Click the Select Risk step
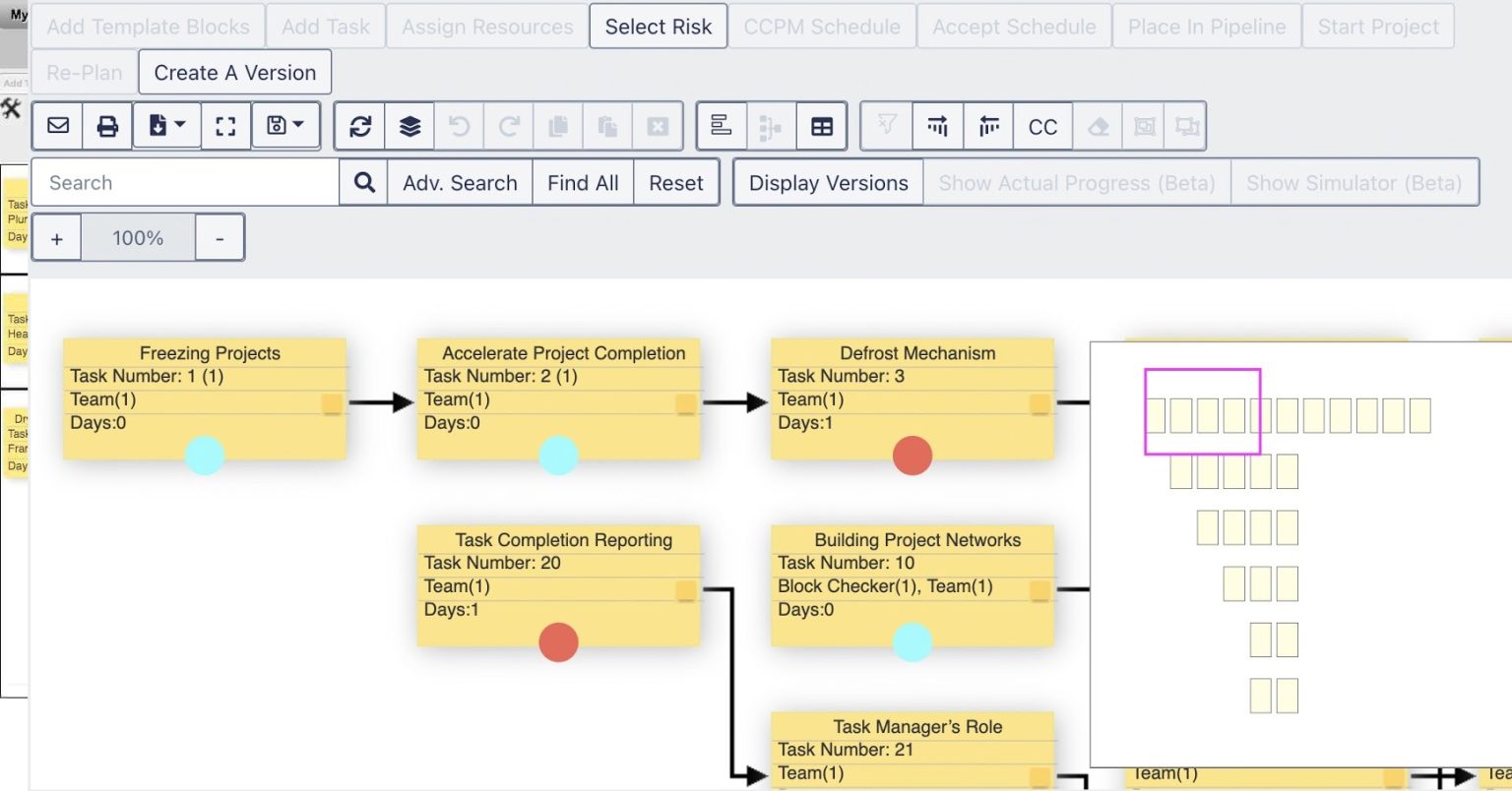 pos(659,27)
